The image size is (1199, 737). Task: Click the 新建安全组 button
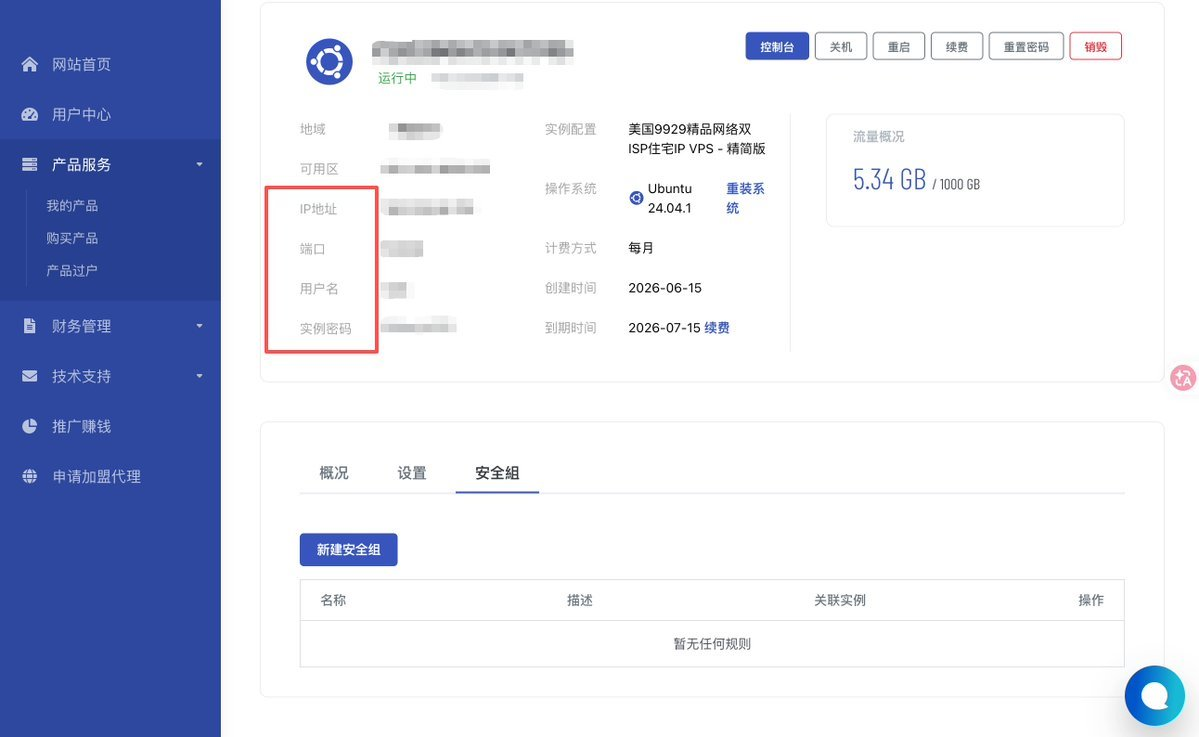tap(349, 550)
